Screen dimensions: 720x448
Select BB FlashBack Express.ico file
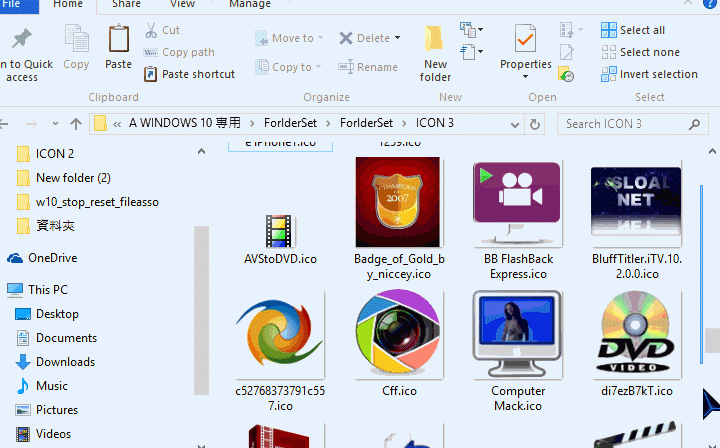[x=518, y=220]
